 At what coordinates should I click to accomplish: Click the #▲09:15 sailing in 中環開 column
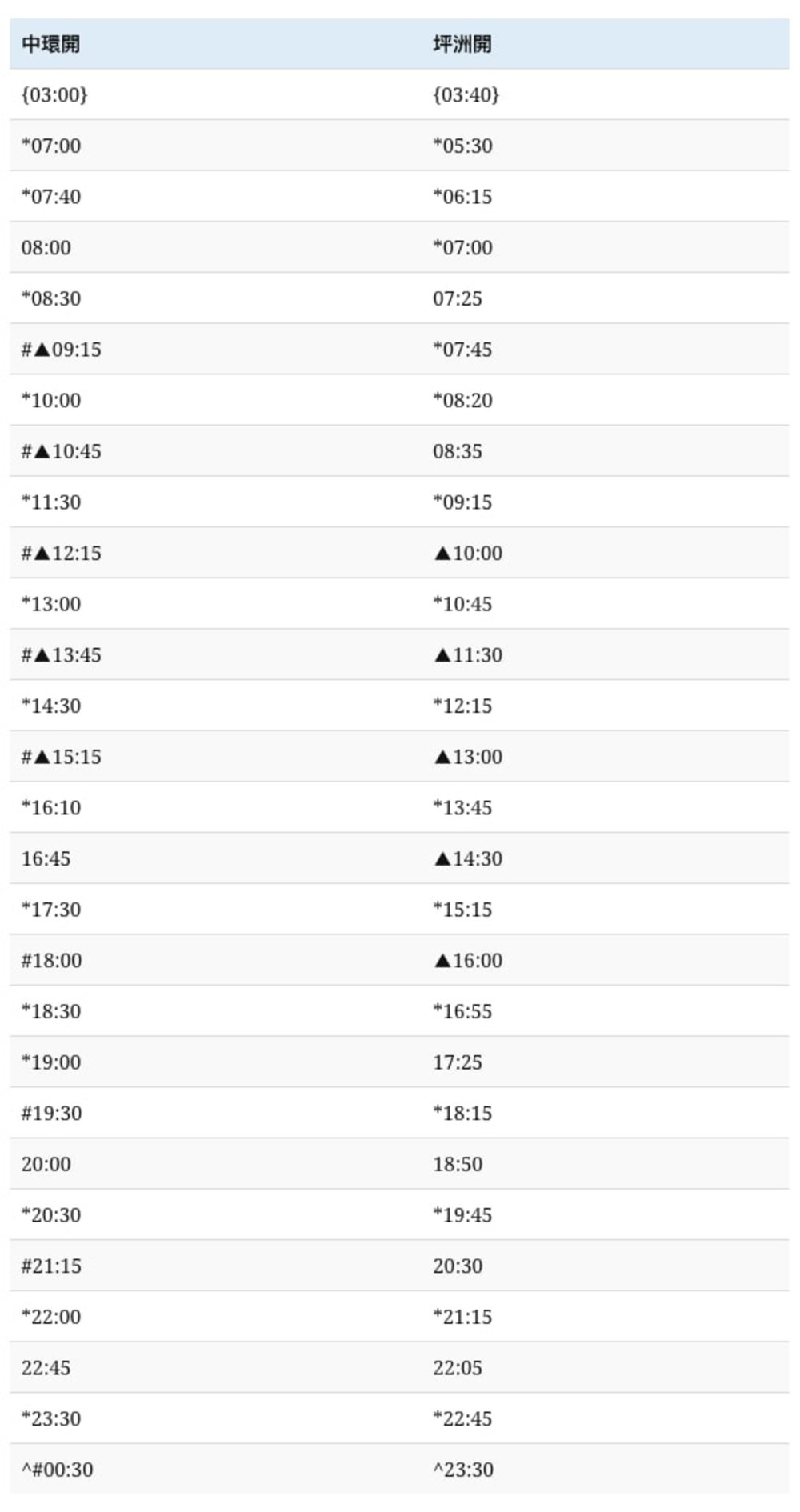click(62, 350)
